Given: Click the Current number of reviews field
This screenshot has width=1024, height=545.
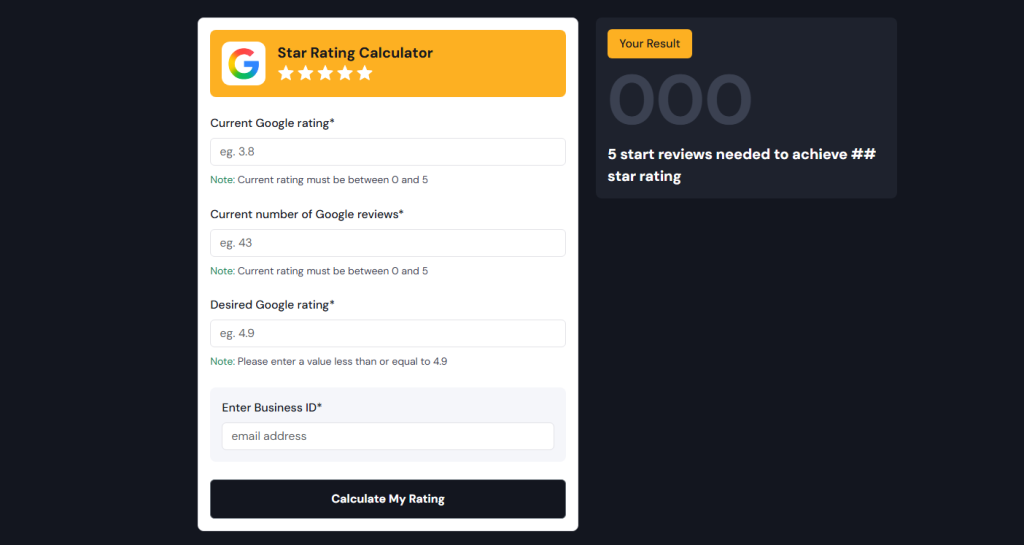Looking at the screenshot, I should [x=387, y=243].
